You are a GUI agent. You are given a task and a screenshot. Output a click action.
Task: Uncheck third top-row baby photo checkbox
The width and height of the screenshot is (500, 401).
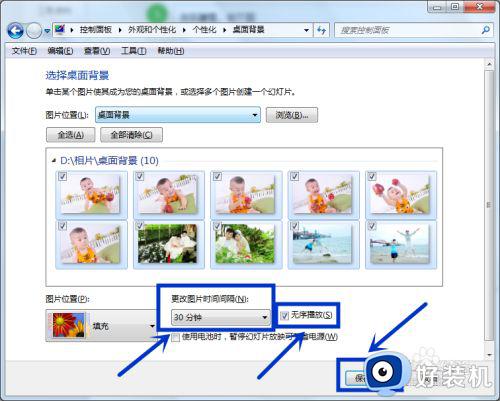[217, 176]
